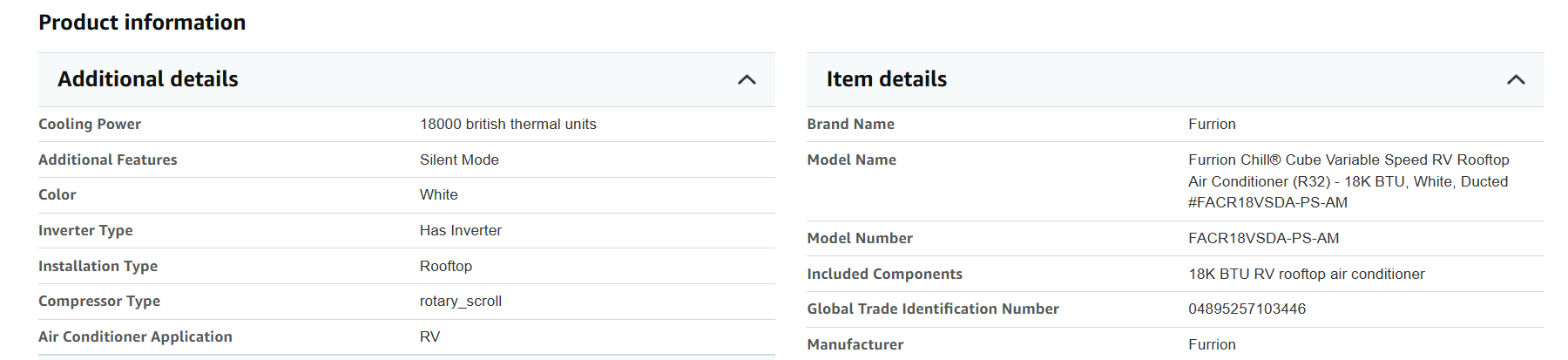Select '18K BTU RV rooftop air conditioner' value

[1307, 274]
